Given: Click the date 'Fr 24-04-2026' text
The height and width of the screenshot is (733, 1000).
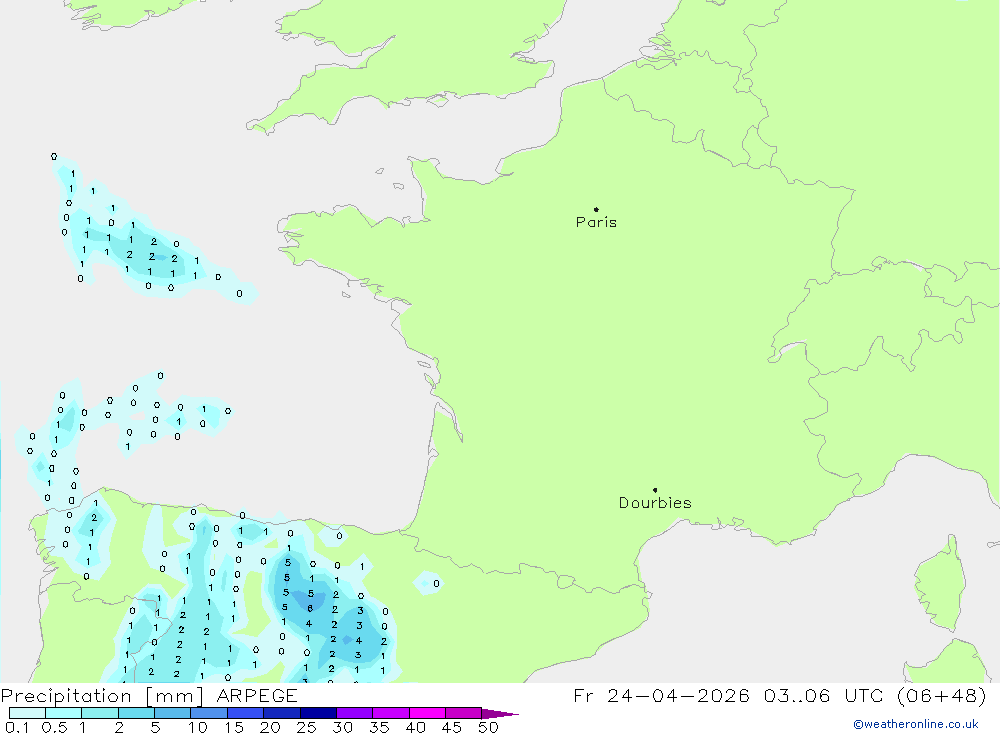Looking at the screenshot, I should tap(661, 695).
